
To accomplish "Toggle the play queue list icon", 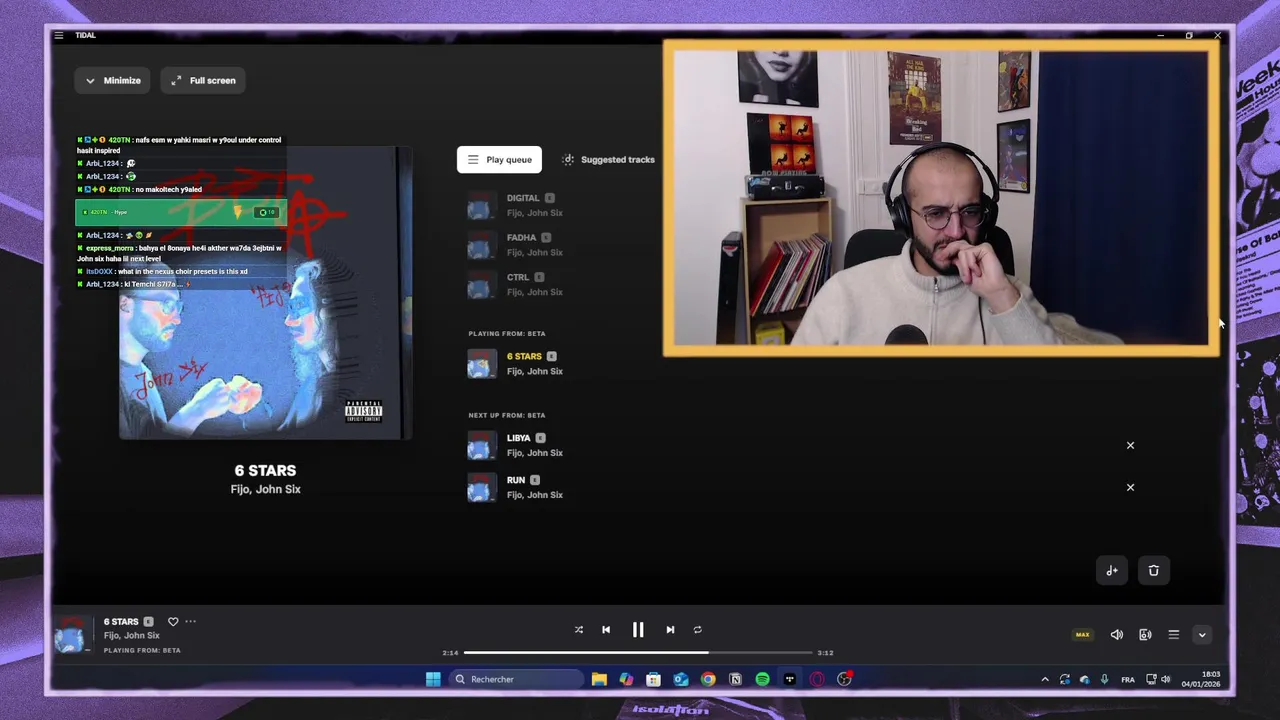I will pos(1174,635).
